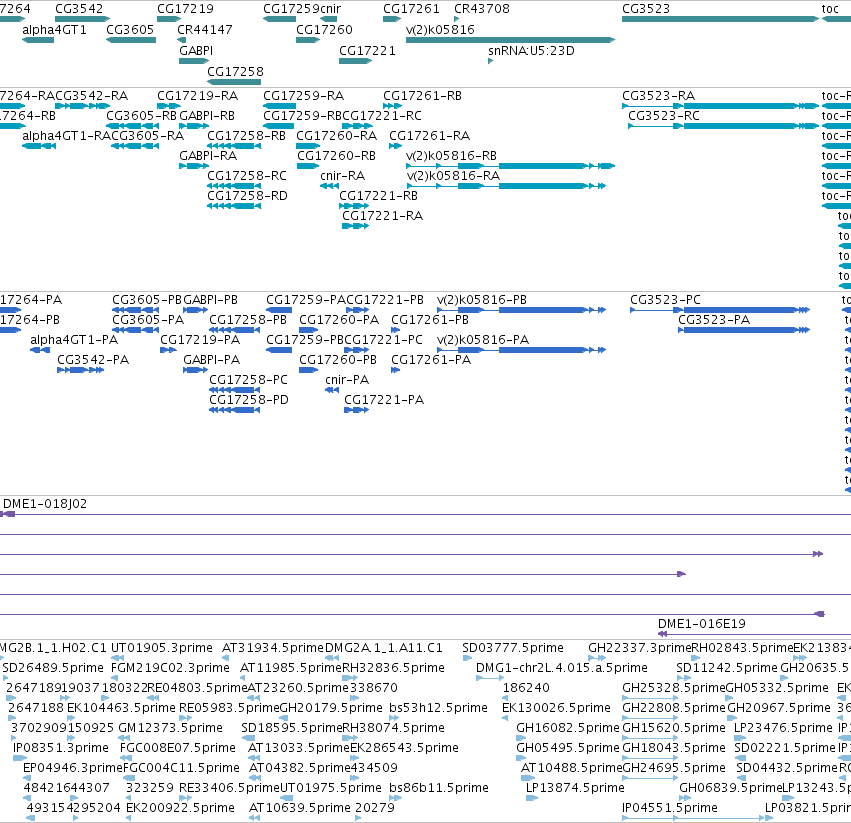This screenshot has width=851, height=823.
Task: Click the v(2)k05816 gene label
Action: (440, 29)
